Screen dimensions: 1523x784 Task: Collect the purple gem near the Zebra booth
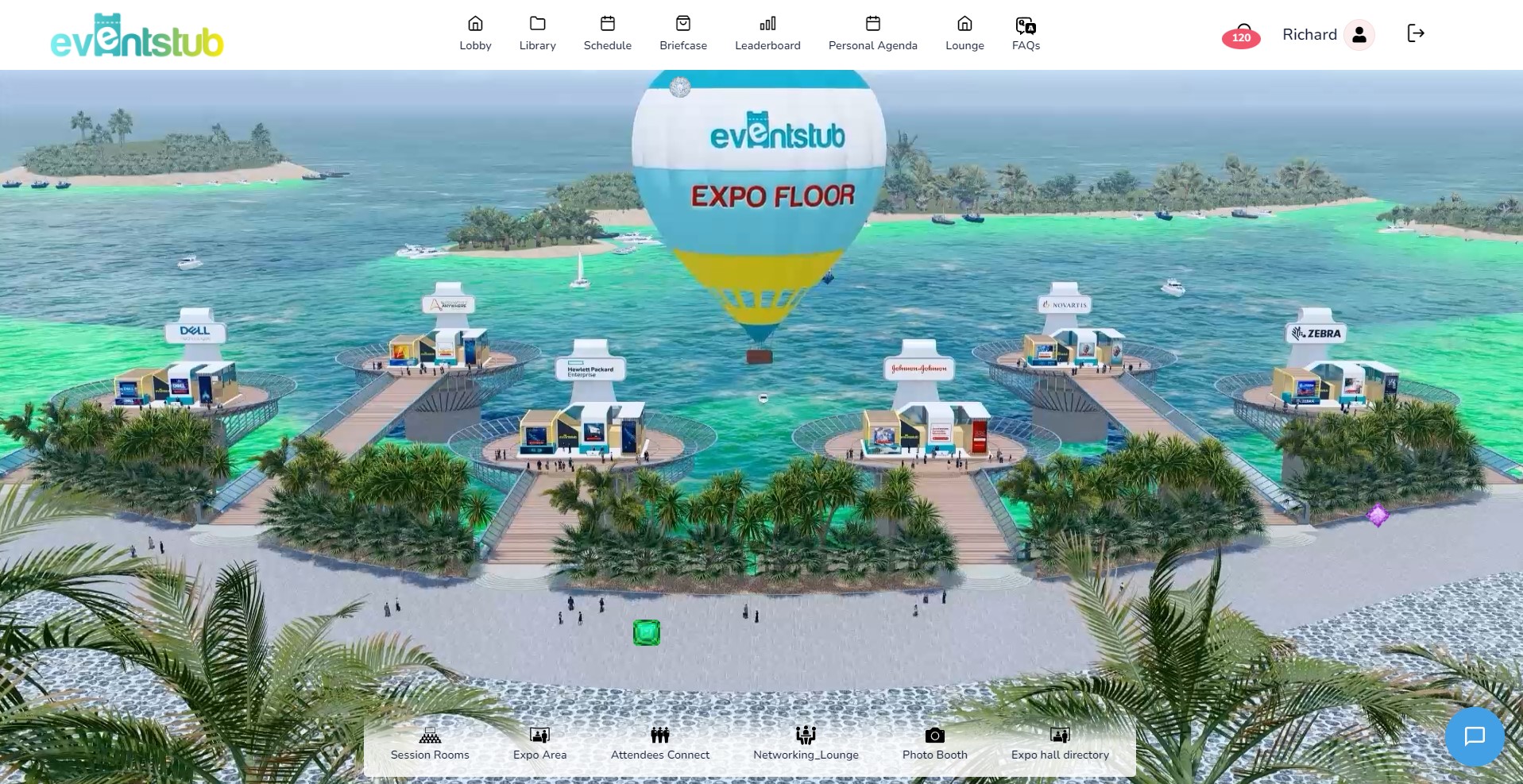(1378, 516)
